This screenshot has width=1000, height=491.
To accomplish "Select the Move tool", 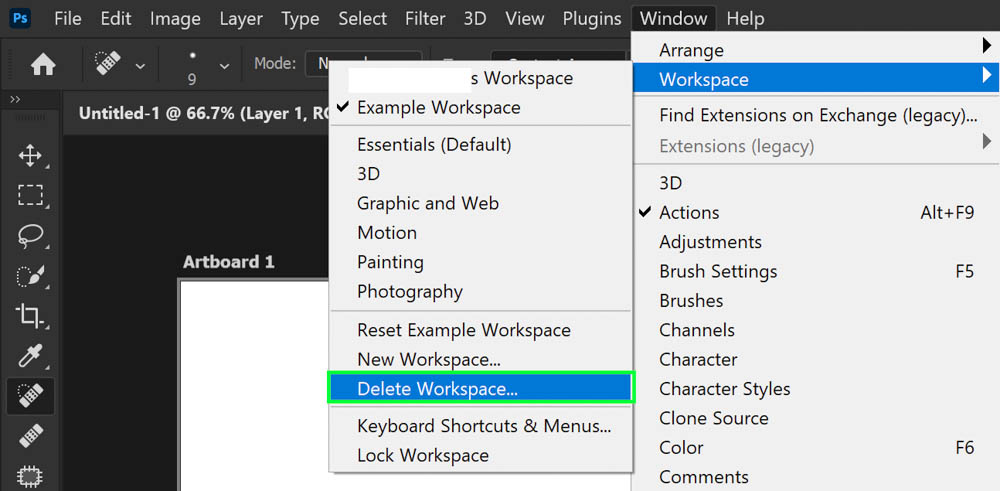I will (30, 156).
